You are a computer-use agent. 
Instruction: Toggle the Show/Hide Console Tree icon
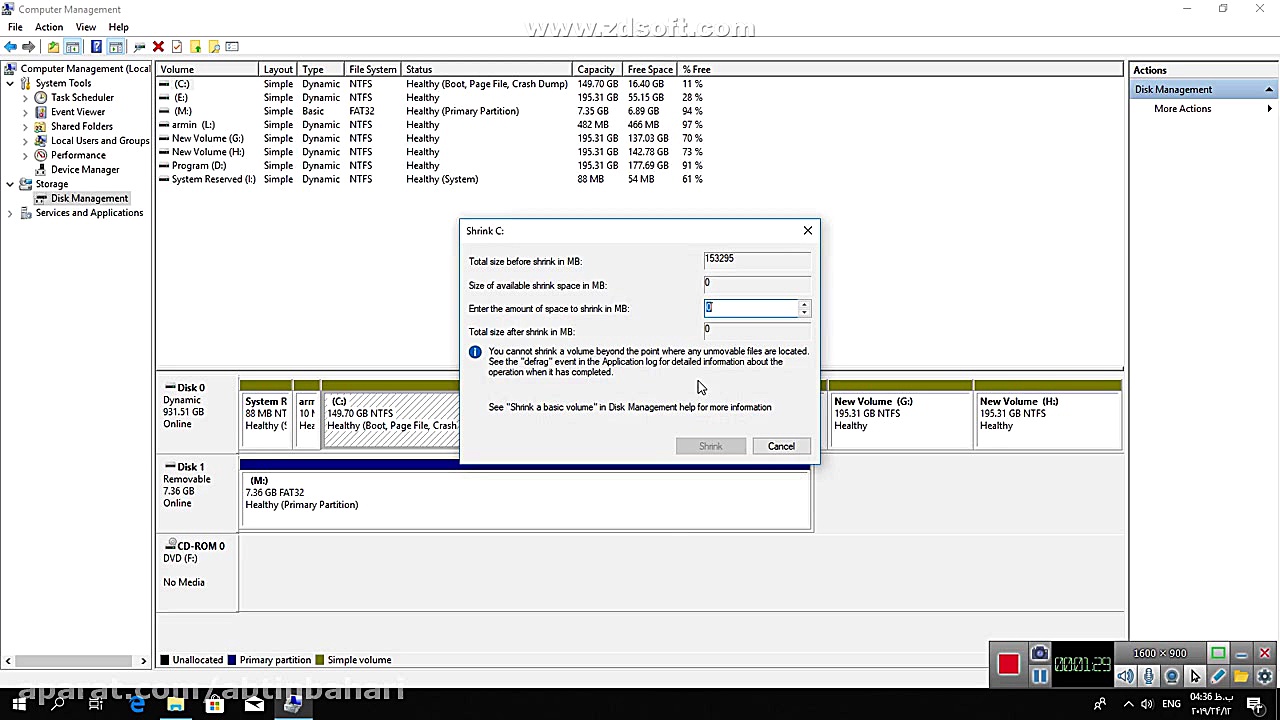(x=73, y=47)
